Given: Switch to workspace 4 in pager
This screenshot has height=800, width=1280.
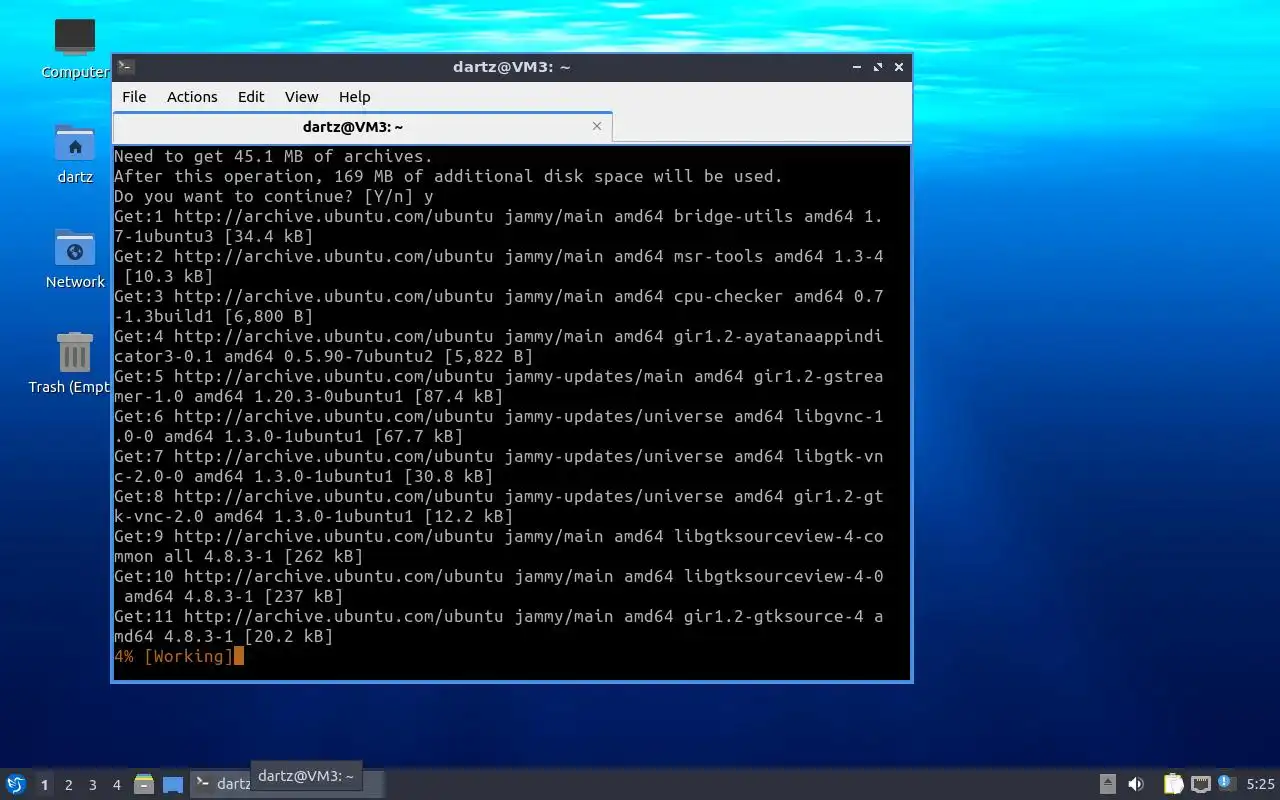Looking at the screenshot, I should click(116, 785).
